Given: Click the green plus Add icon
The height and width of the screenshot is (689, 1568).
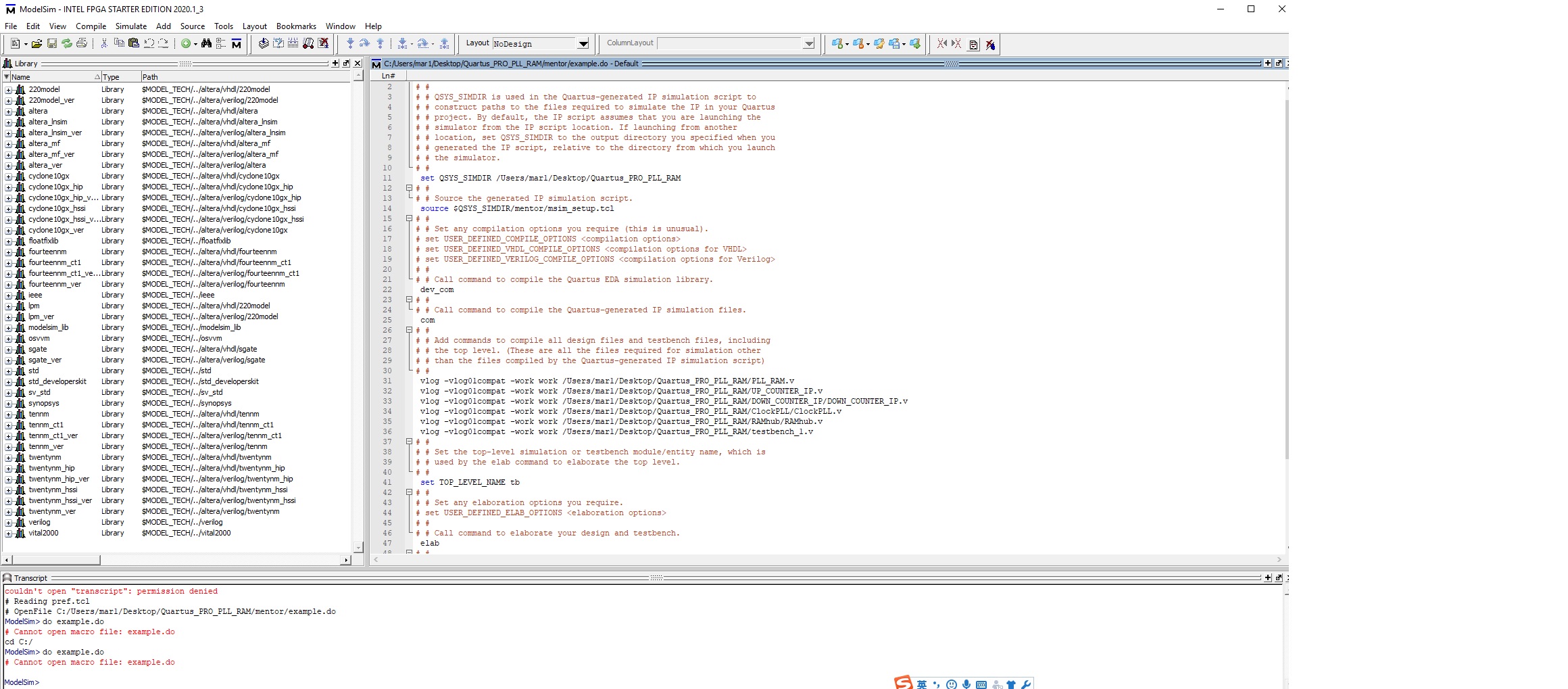Looking at the screenshot, I should tap(186, 44).
